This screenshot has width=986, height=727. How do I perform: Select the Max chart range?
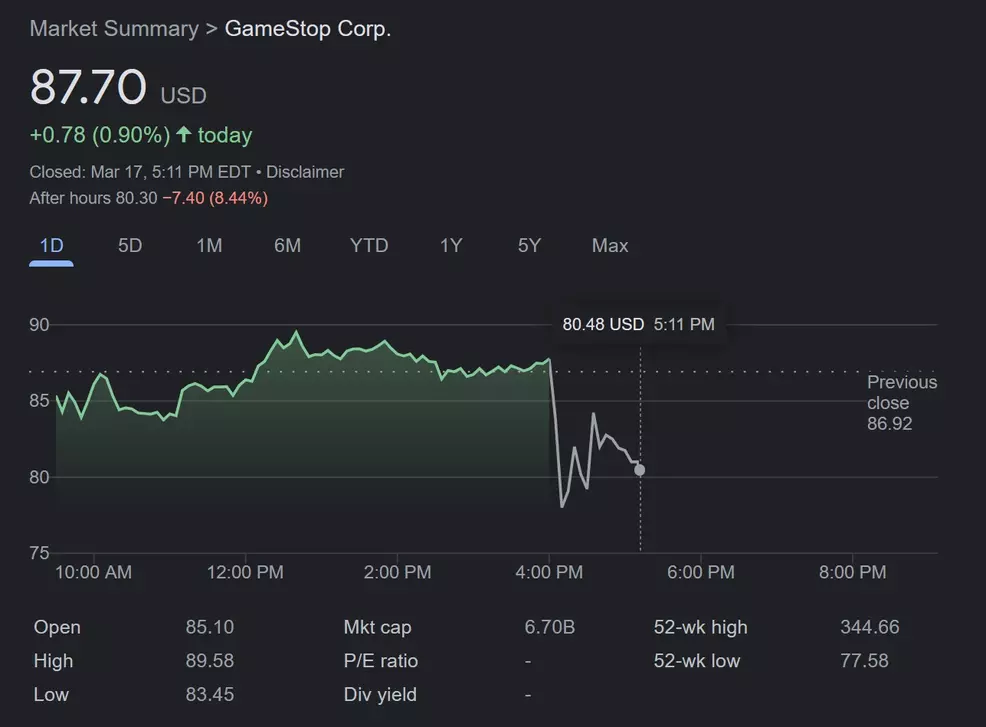coord(610,246)
